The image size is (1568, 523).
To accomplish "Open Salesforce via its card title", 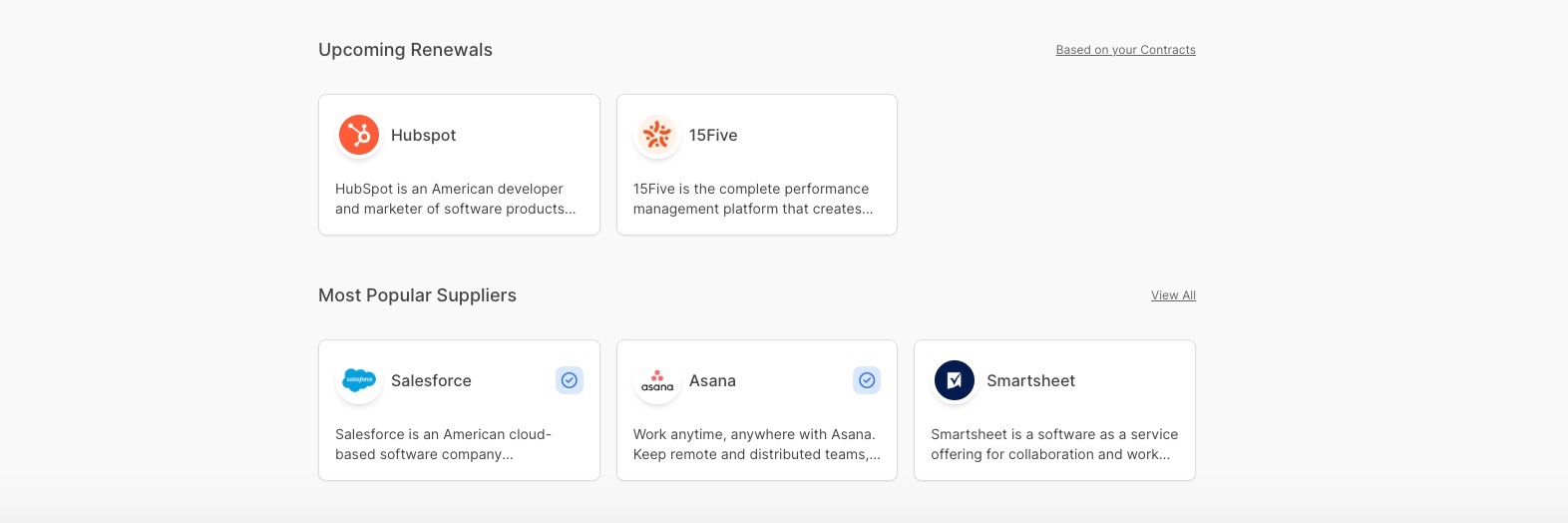I will 431,380.
